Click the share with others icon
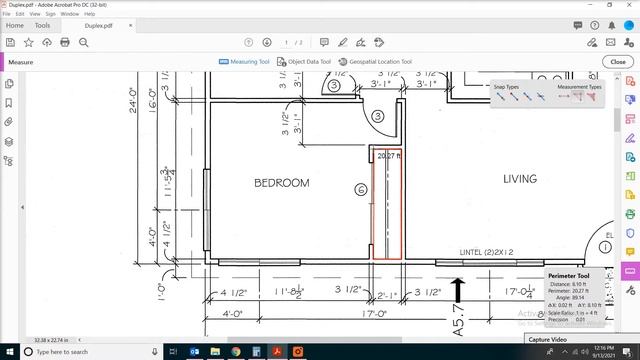The image size is (640, 360). pyautogui.click(x=629, y=42)
